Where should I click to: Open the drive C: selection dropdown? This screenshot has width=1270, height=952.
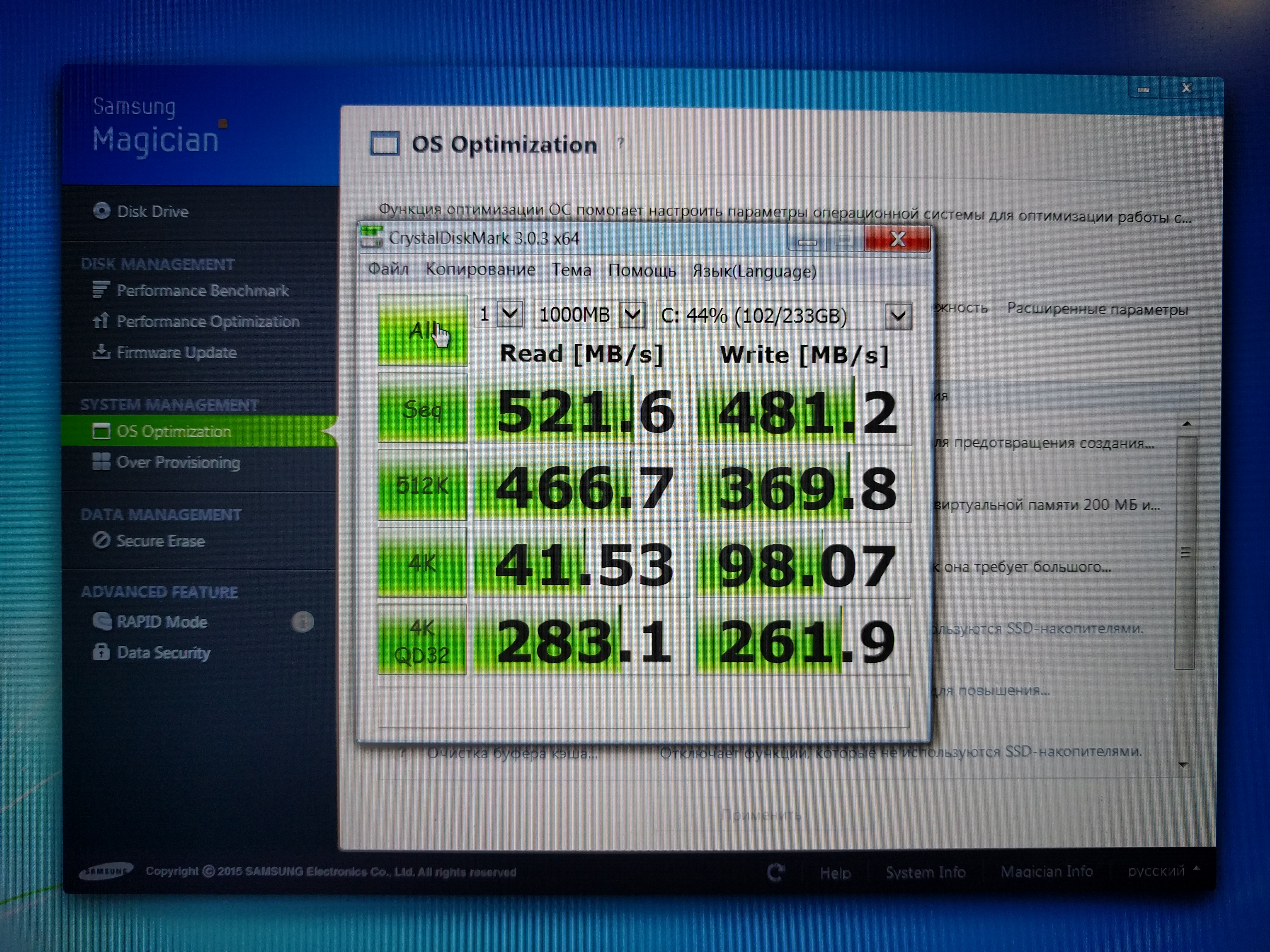click(898, 316)
